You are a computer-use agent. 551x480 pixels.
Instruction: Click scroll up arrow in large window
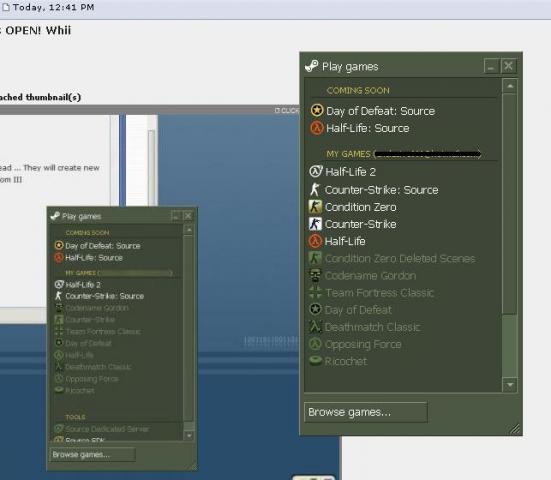tap(510, 86)
